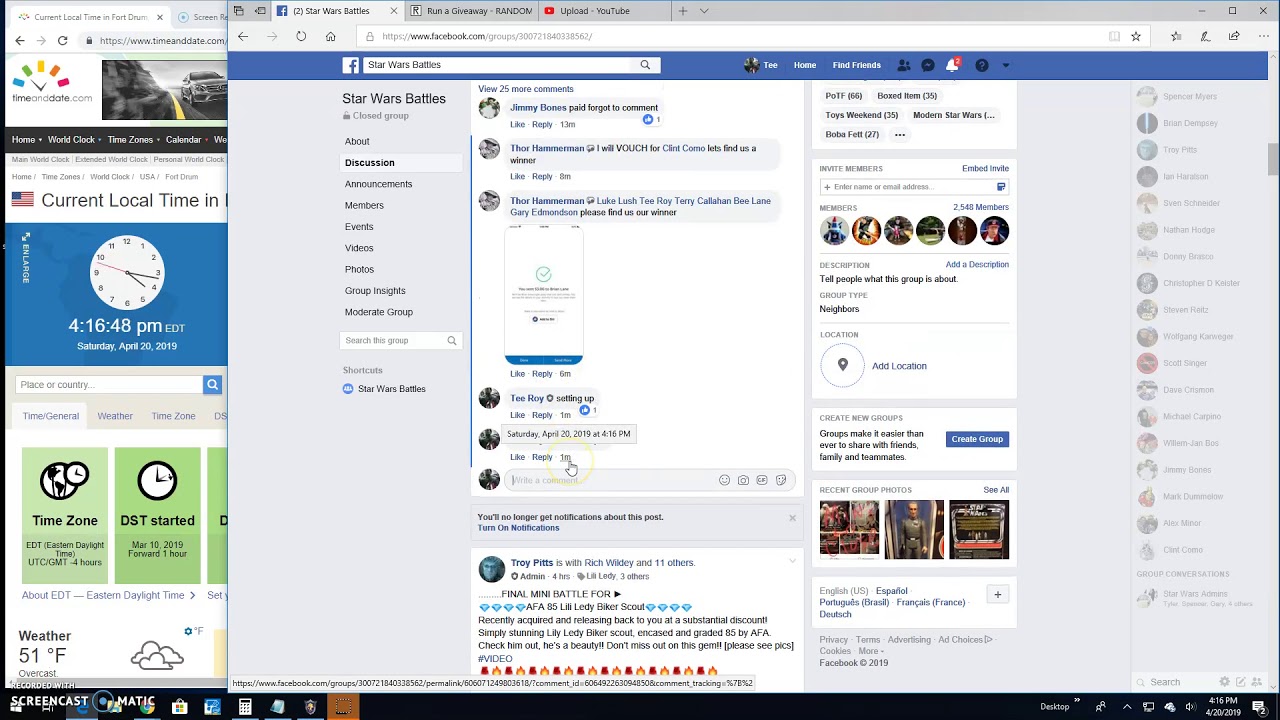Insert emoji in comment box
The width and height of the screenshot is (1280, 720).
point(724,480)
